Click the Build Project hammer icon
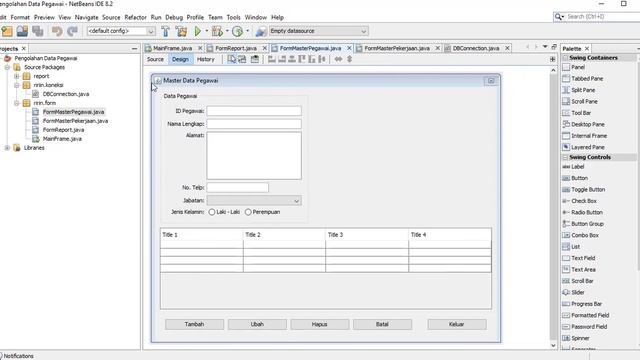The width and height of the screenshot is (640, 360). tap(165, 31)
